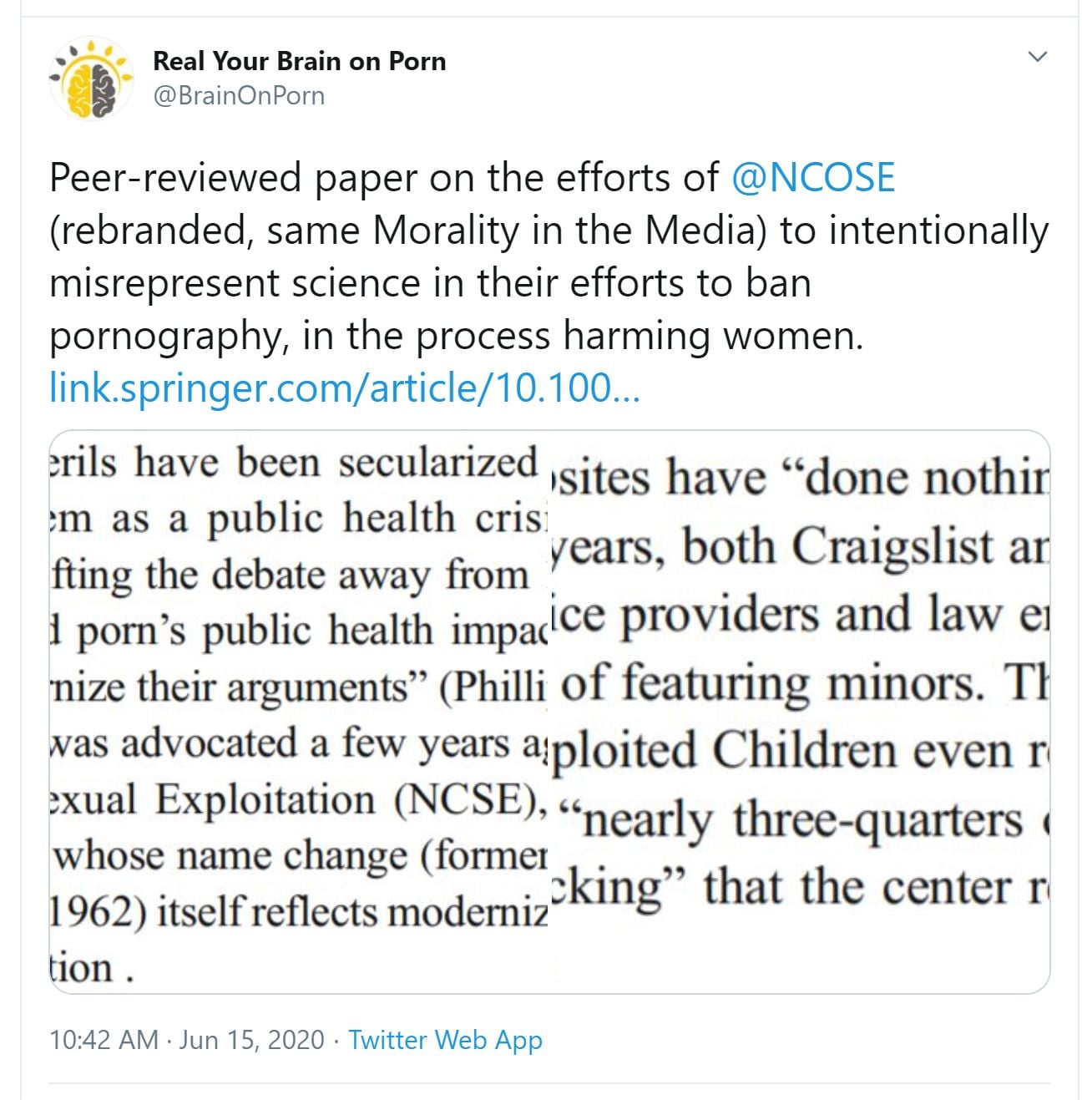The width and height of the screenshot is (1092, 1100).
Task: Open the Real Your Brain on Porn profile name
Action: pyautogui.click(x=299, y=61)
